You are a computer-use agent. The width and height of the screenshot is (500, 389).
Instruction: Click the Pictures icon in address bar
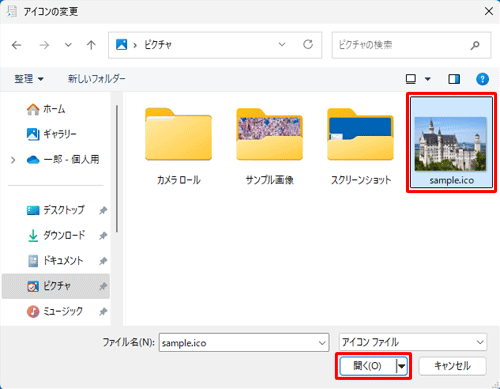pos(121,44)
